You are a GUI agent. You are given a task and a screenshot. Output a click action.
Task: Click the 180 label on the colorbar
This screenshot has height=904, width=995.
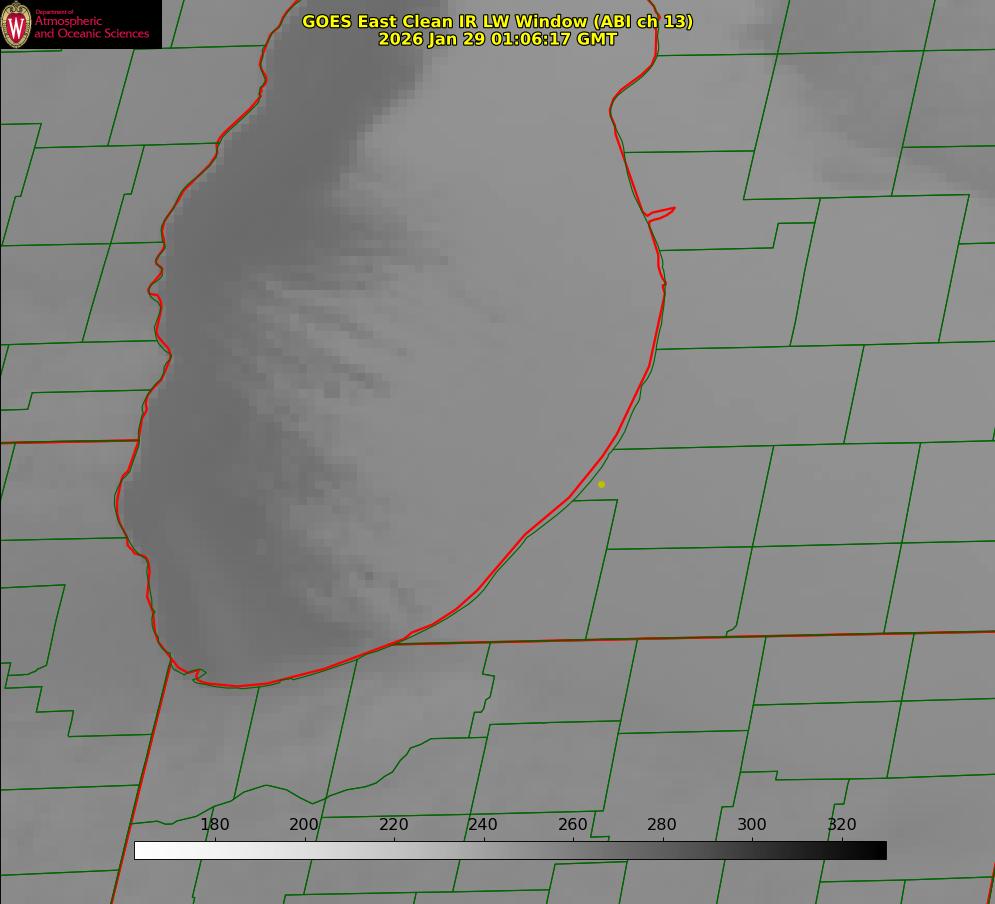[215, 825]
